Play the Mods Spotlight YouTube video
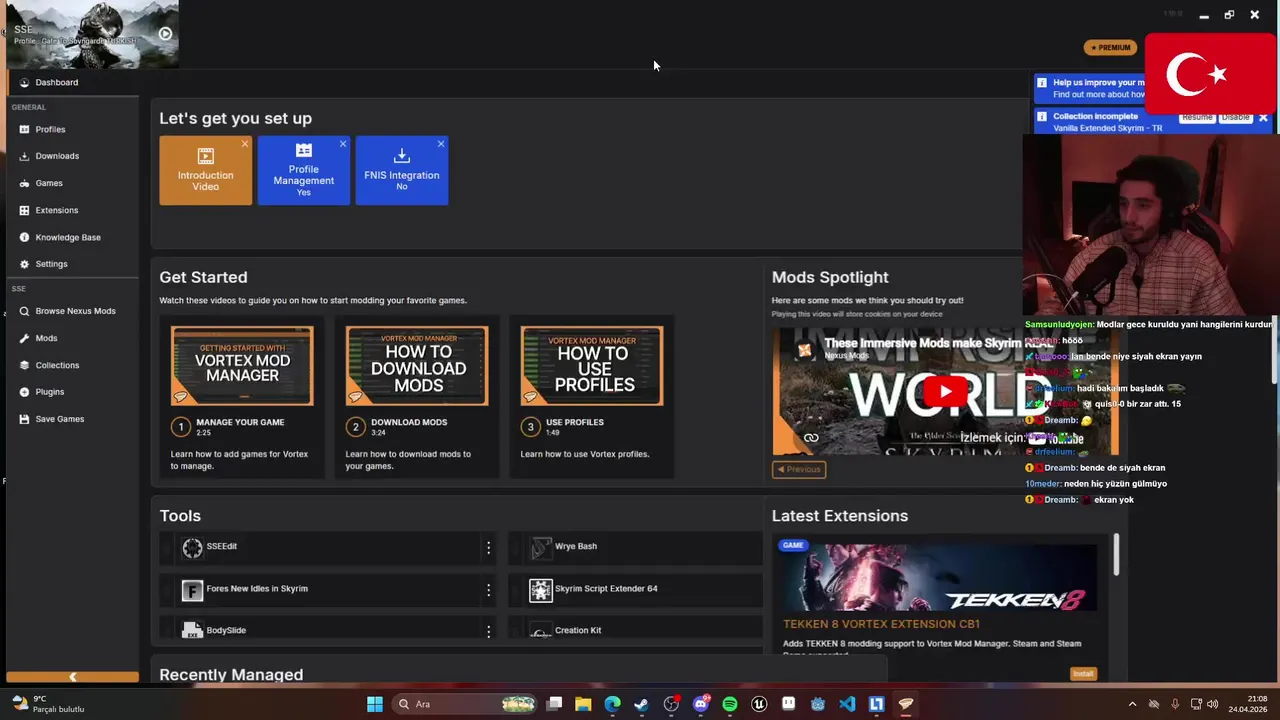This screenshot has width=1280, height=720. (945, 391)
